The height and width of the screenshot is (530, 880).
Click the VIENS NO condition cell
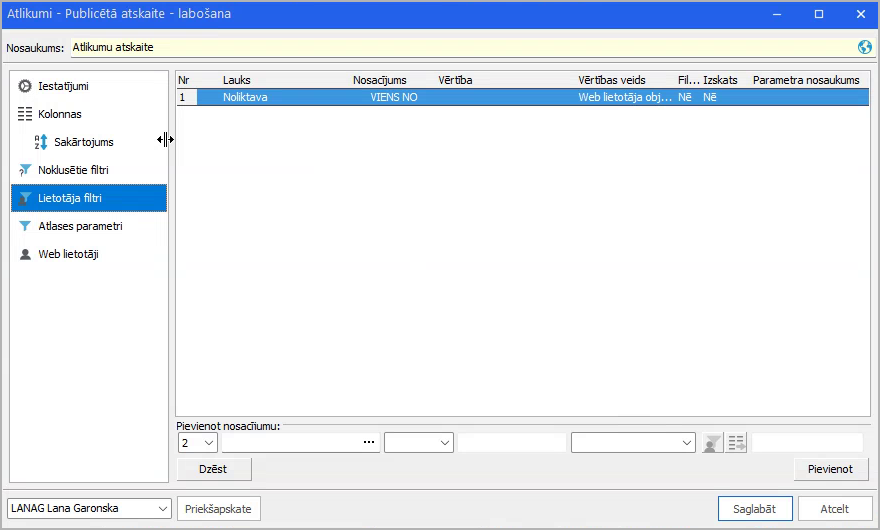(x=393, y=97)
